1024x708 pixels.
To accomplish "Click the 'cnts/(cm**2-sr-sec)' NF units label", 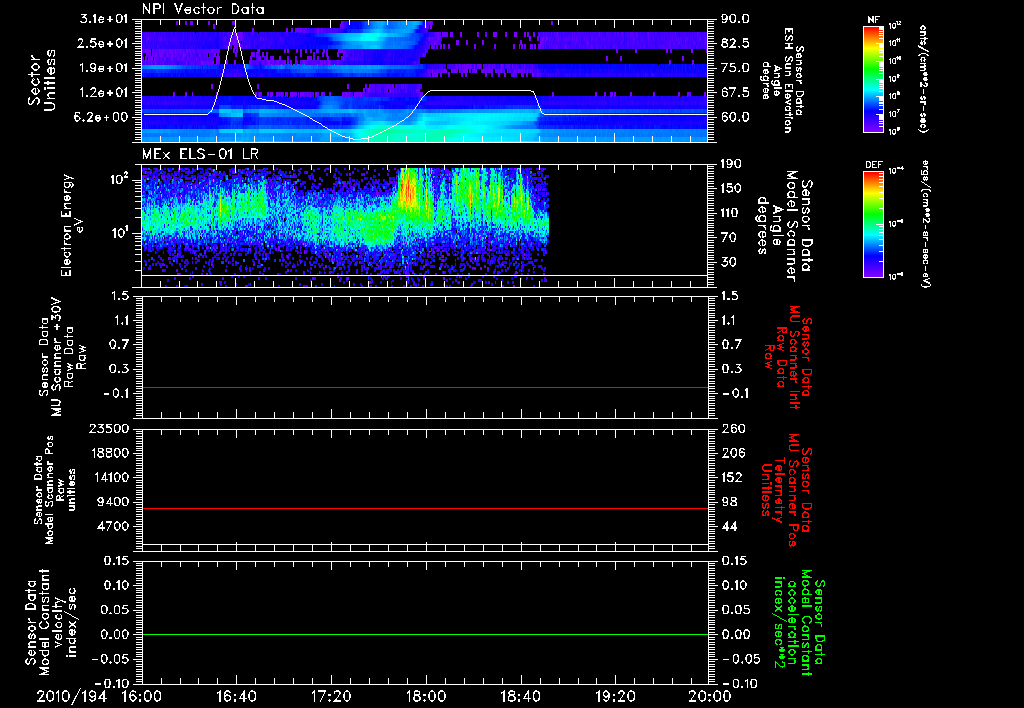I will pos(923,79).
